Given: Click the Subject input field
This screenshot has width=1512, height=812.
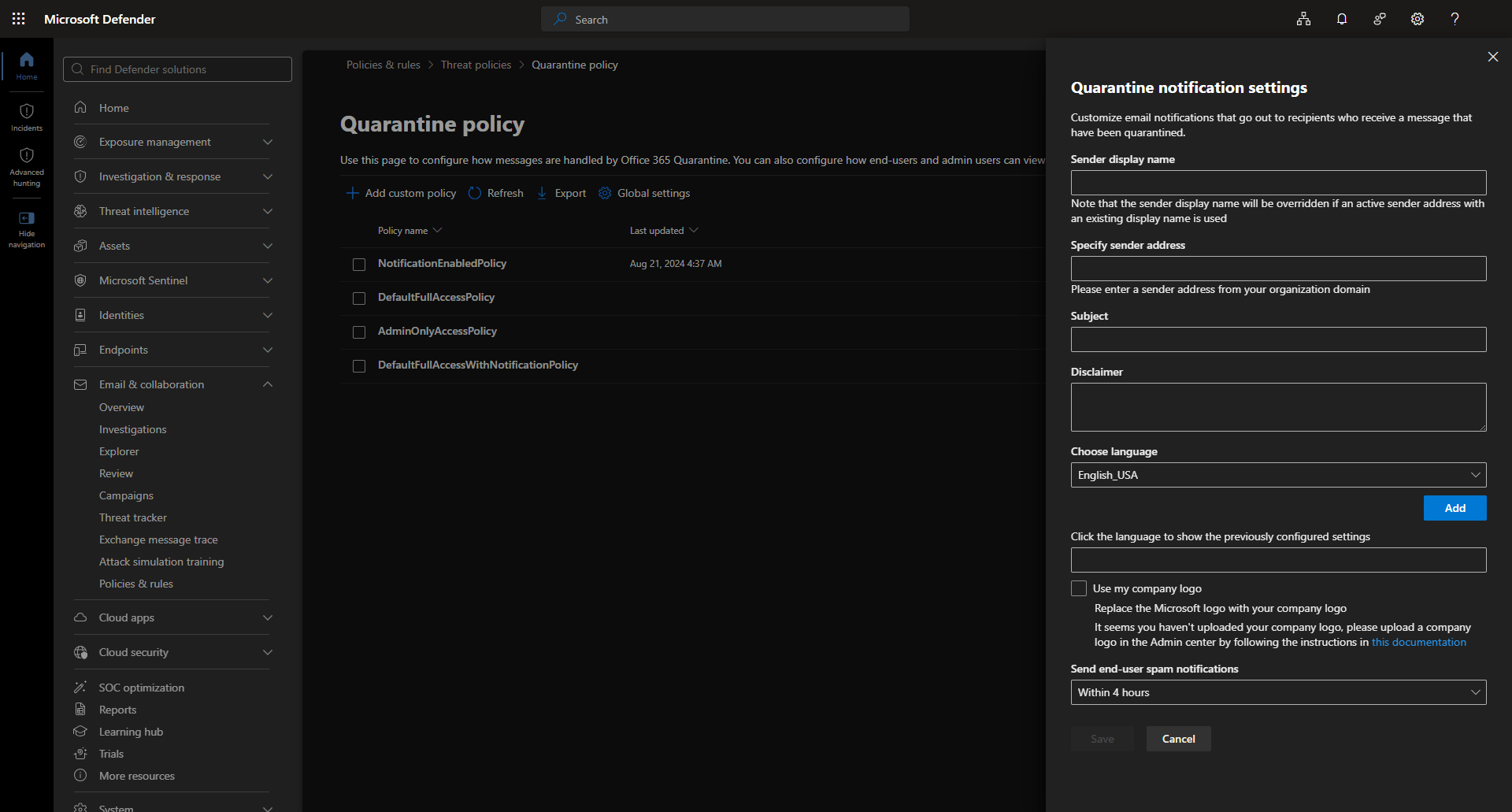Looking at the screenshot, I should pos(1279,339).
